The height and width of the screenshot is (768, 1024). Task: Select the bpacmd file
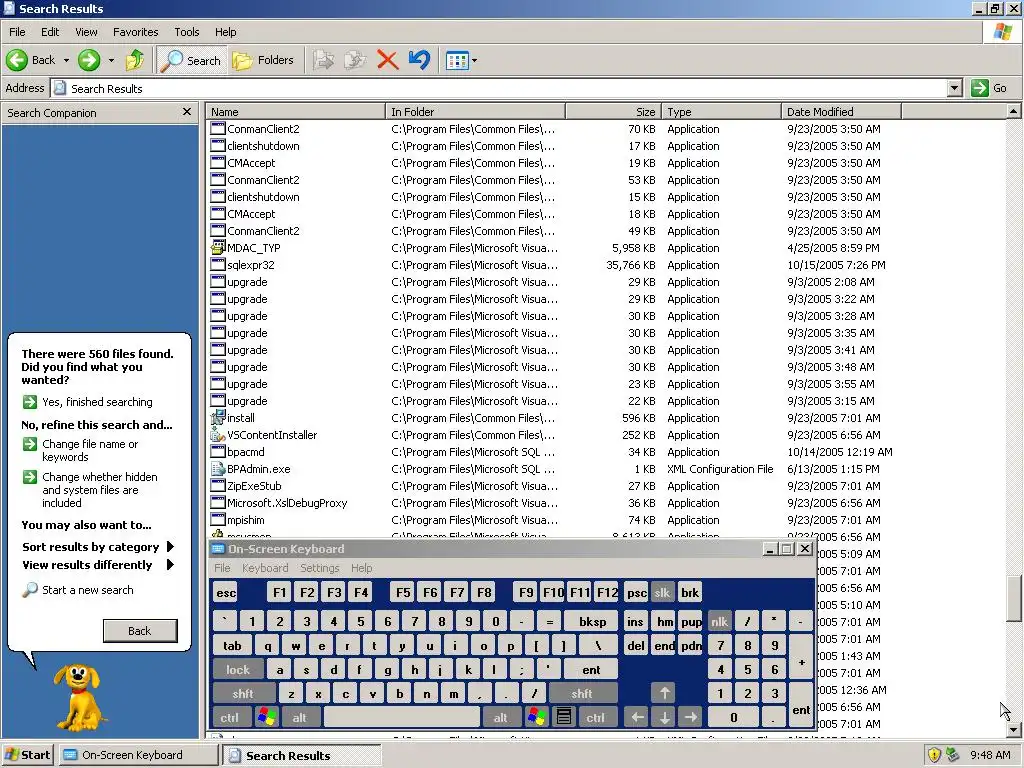coord(246,452)
